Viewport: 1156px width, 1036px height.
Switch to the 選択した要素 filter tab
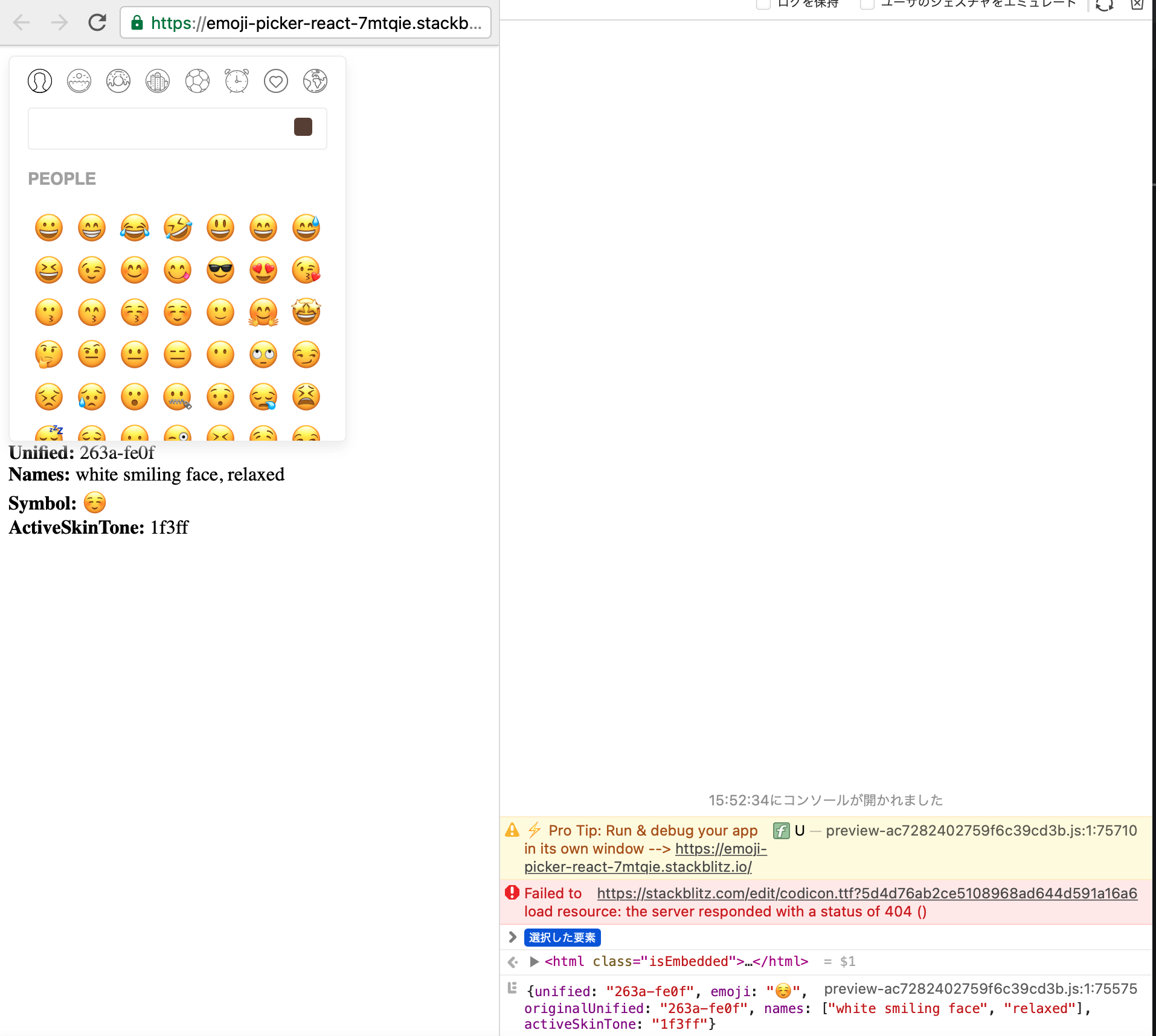(x=562, y=937)
